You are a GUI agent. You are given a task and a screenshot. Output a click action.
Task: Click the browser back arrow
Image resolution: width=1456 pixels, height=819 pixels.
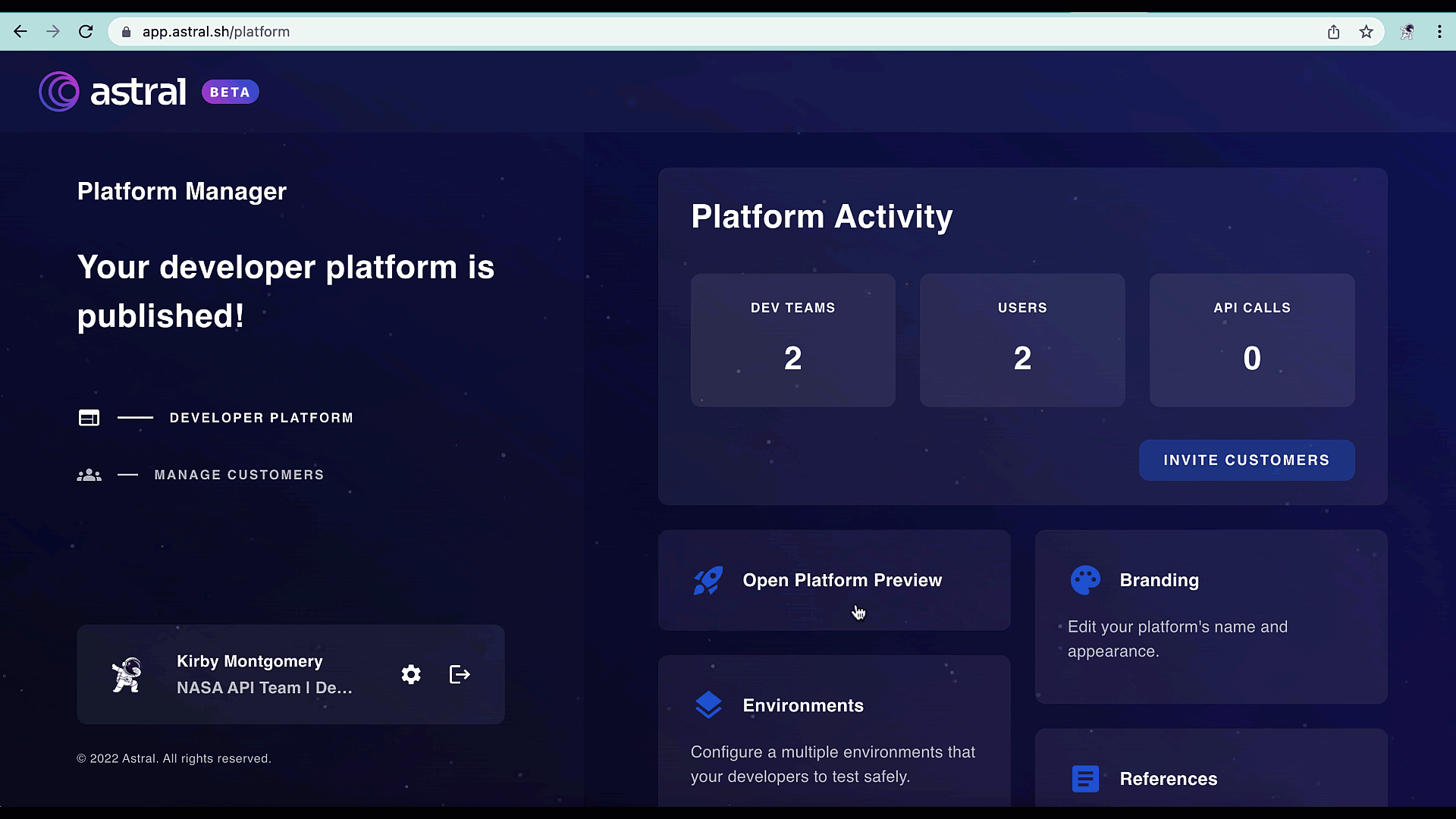(20, 32)
